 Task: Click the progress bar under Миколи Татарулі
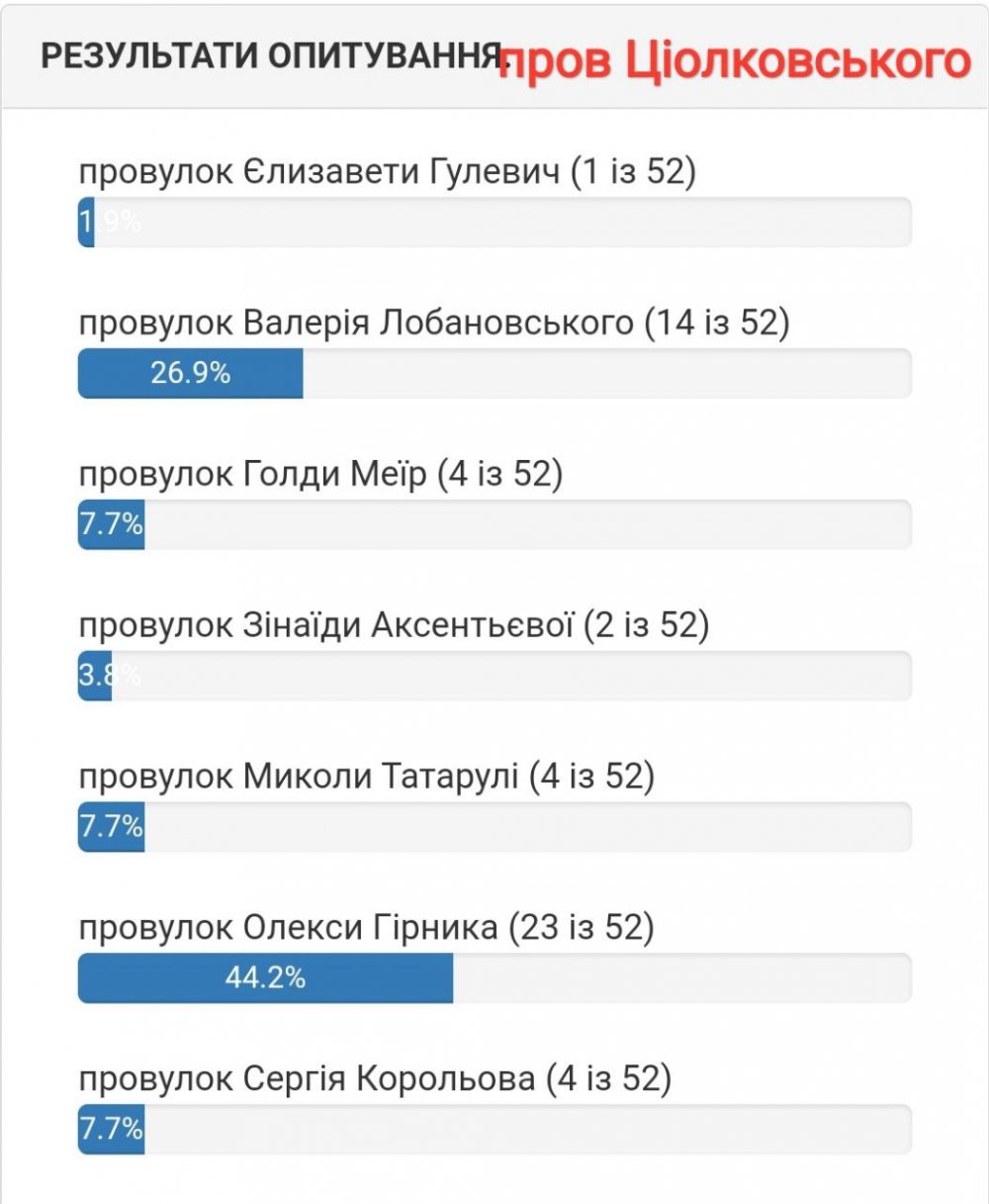(494, 828)
